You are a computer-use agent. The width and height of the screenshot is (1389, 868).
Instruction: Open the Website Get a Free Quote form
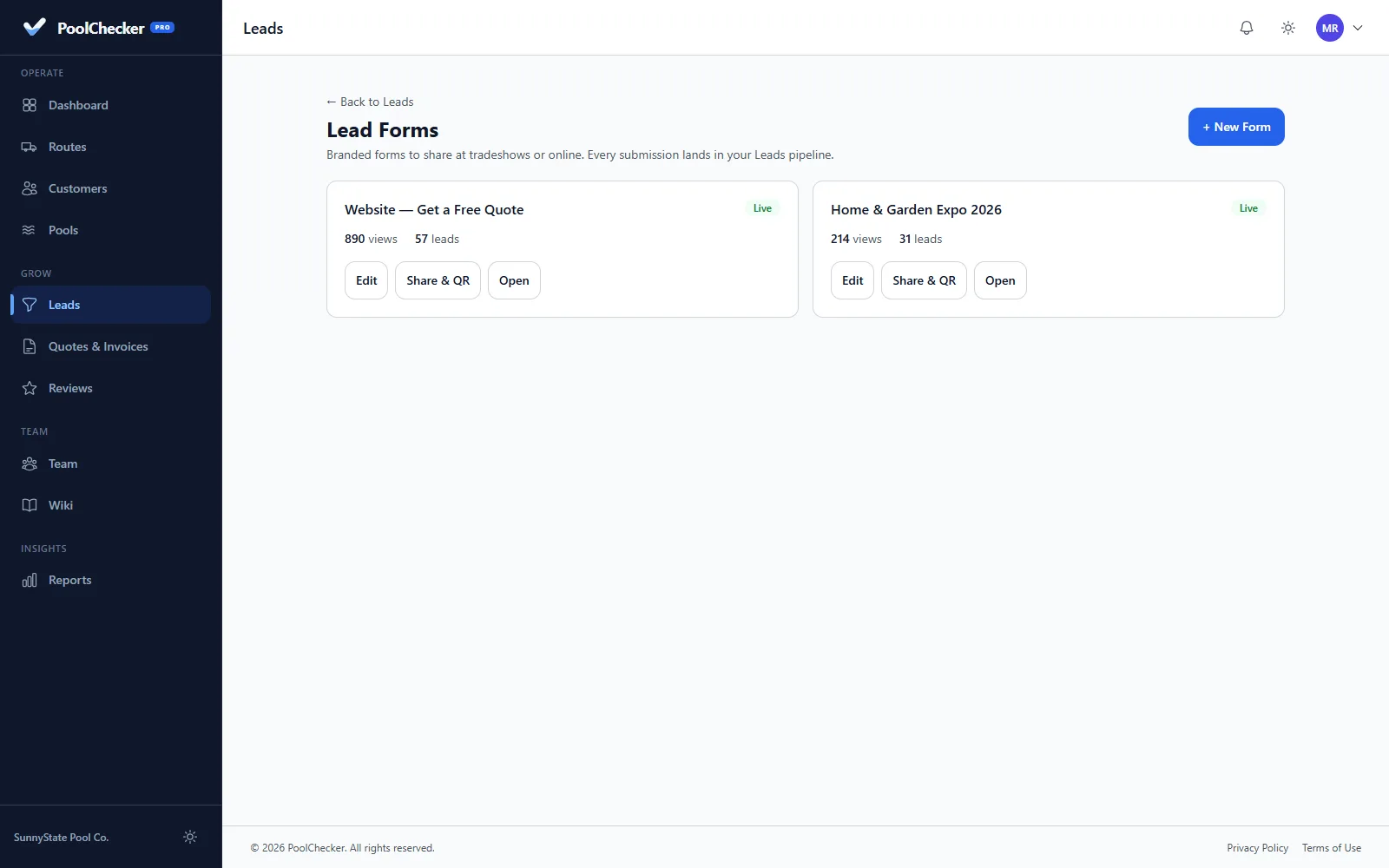pyautogui.click(x=514, y=280)
